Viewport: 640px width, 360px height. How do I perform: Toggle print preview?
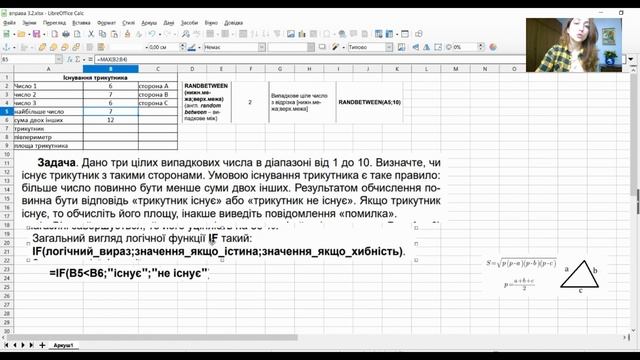click(77, 34)
